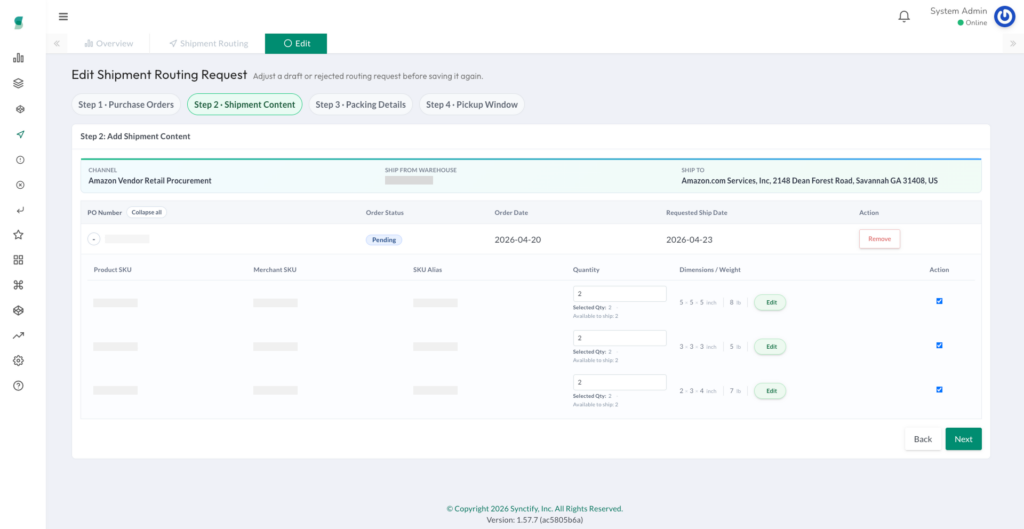This screenshot has width=1024, height=529.
Task: Go to Step 3 · Packing Details
Action: click(360, 104)
